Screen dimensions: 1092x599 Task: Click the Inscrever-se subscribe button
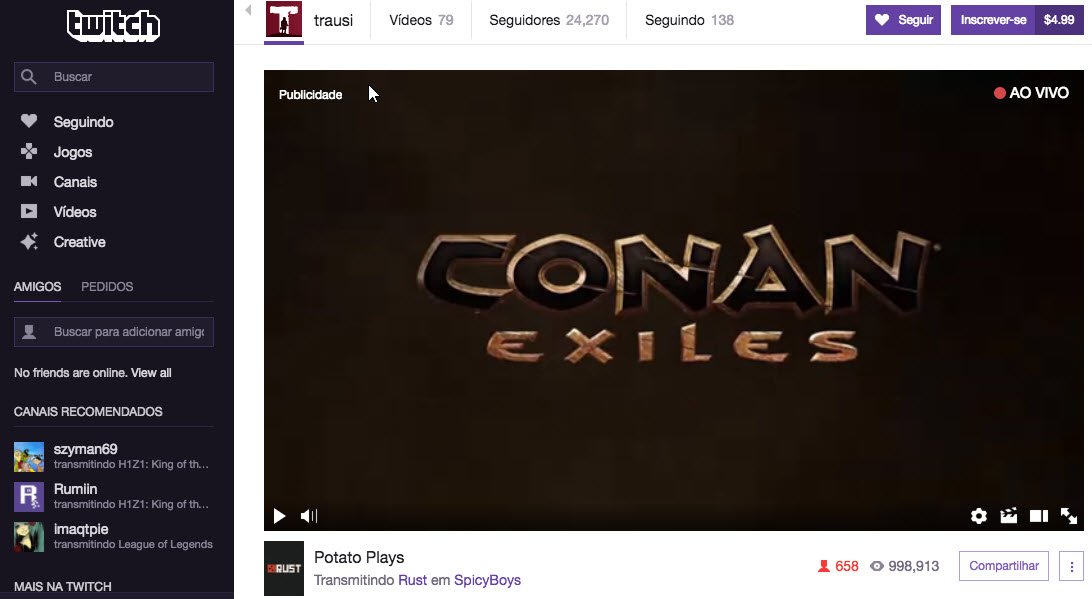coord(993,20)
